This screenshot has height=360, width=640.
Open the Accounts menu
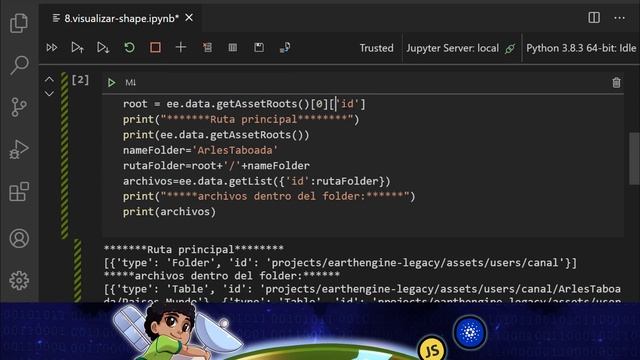pos(19,238)
